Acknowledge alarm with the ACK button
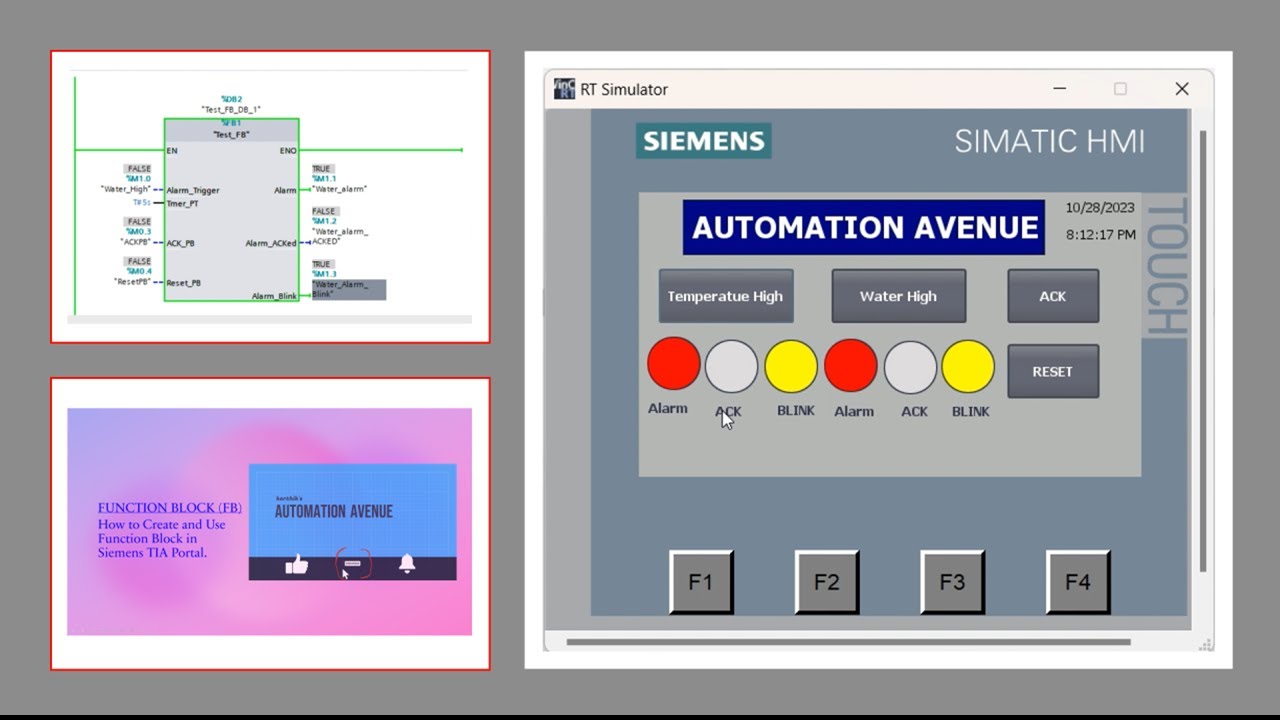The width and height of the screenshot is (1280, 720). [x=1053, y=296]
